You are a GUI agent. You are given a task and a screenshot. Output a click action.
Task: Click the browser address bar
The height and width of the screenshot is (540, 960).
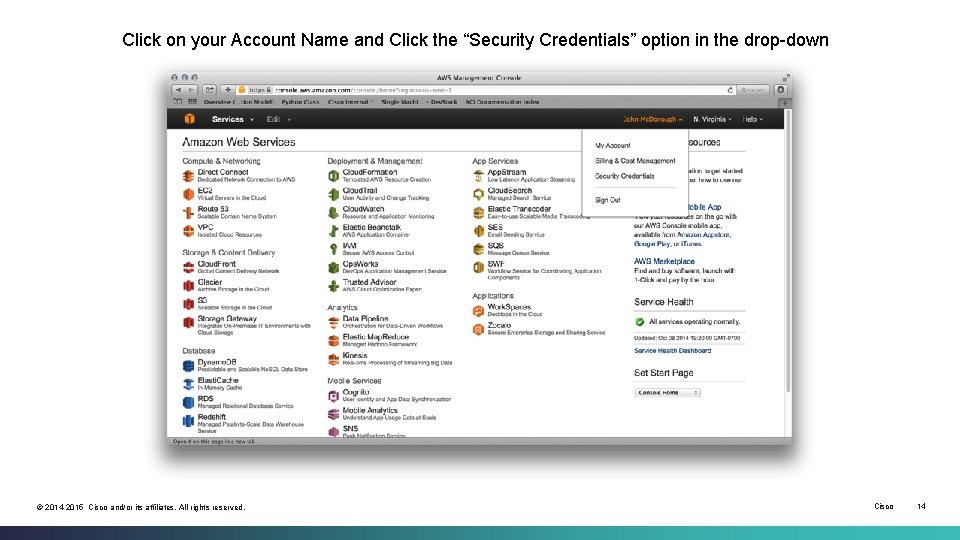[486, 90]
